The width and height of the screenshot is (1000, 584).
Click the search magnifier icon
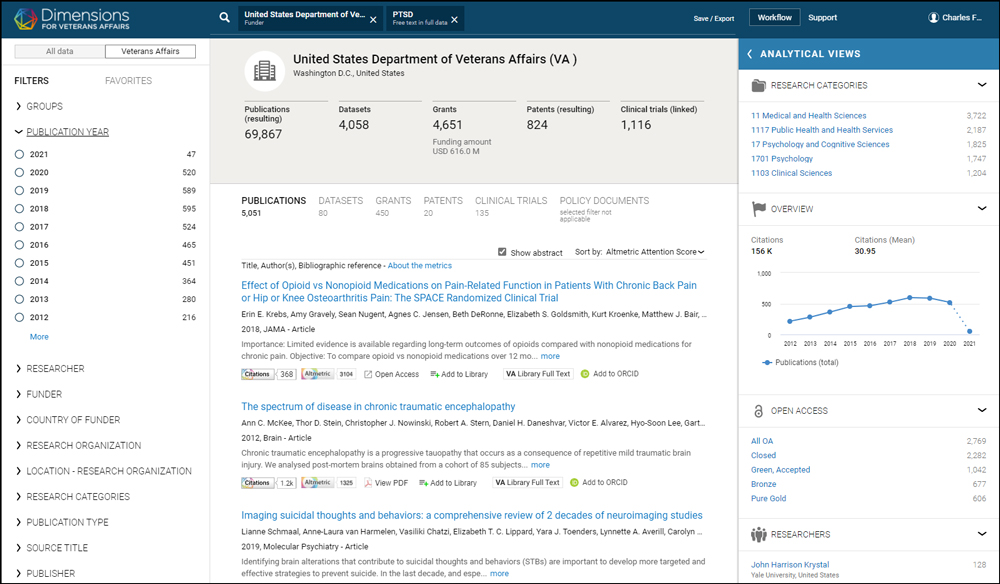(224, 18)
